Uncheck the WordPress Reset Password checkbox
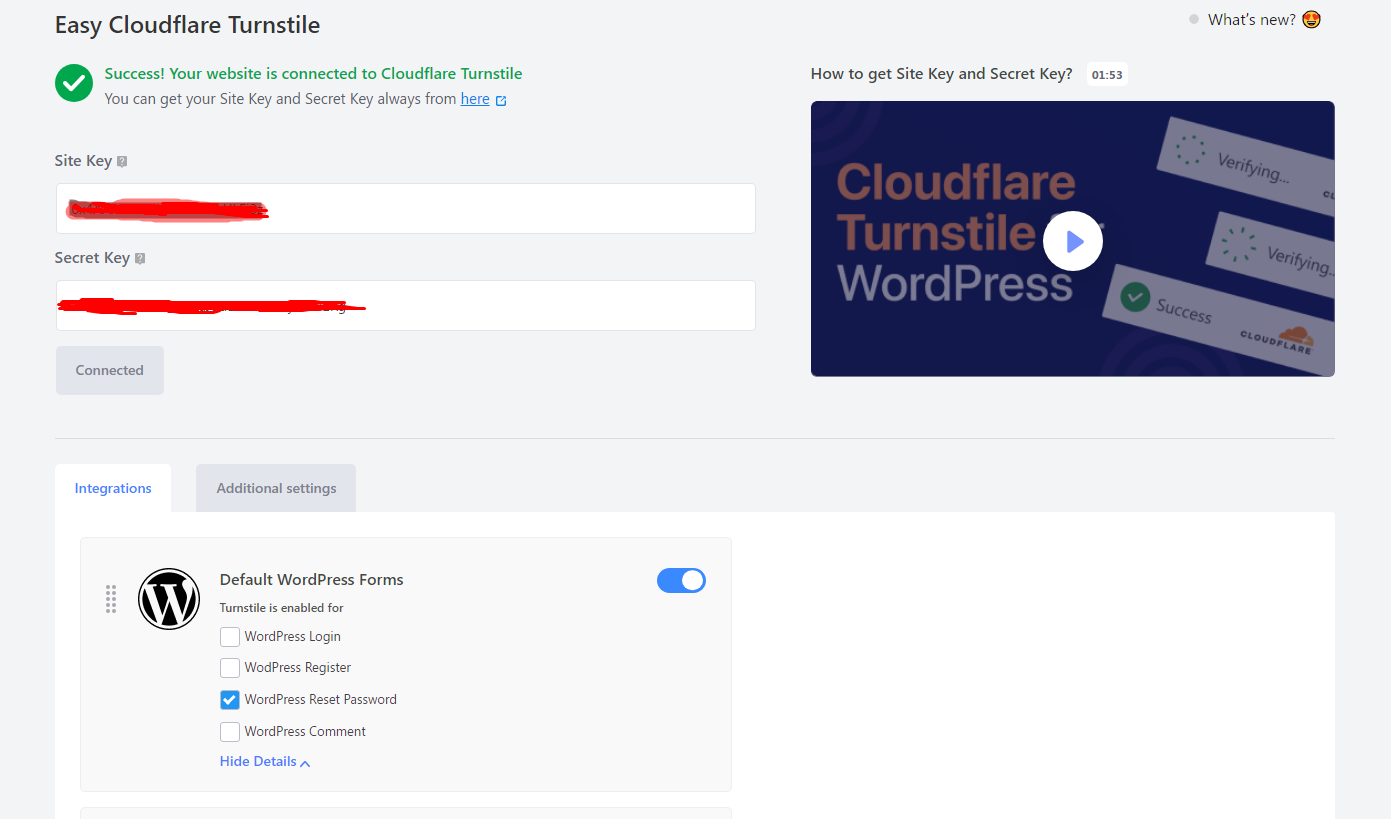Screen dimensions: 1391x819 click(x=230, y=700)
